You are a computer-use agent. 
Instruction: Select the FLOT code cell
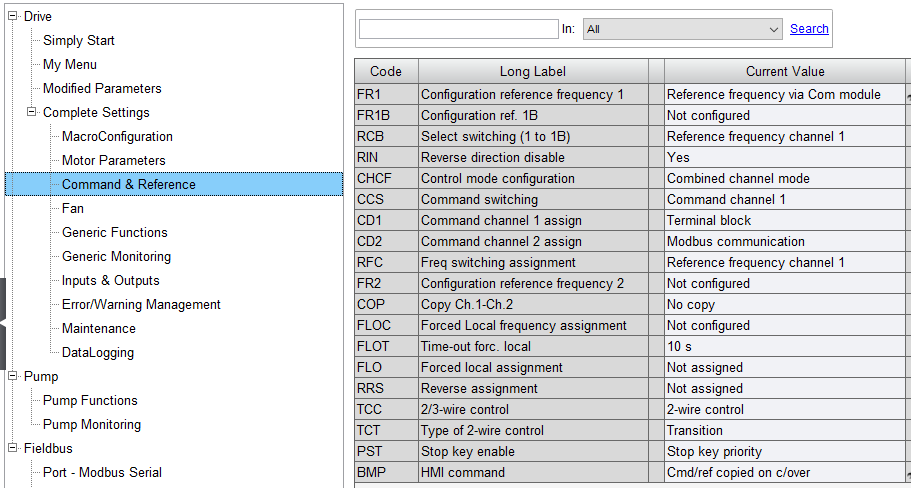[x=386, y=346]
